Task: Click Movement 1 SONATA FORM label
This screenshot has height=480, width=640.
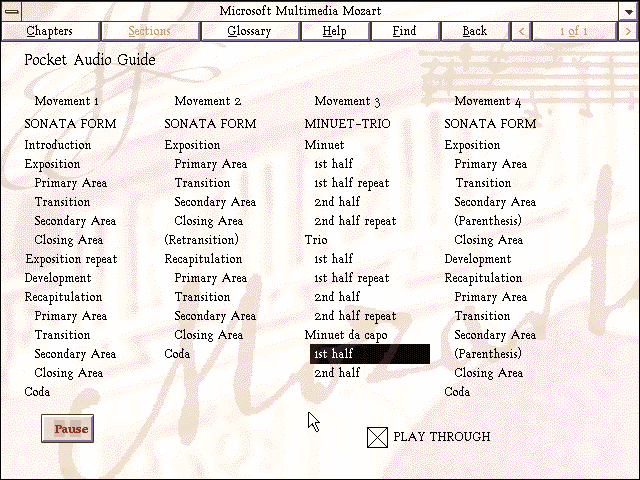Action: (x=70, y=124)
